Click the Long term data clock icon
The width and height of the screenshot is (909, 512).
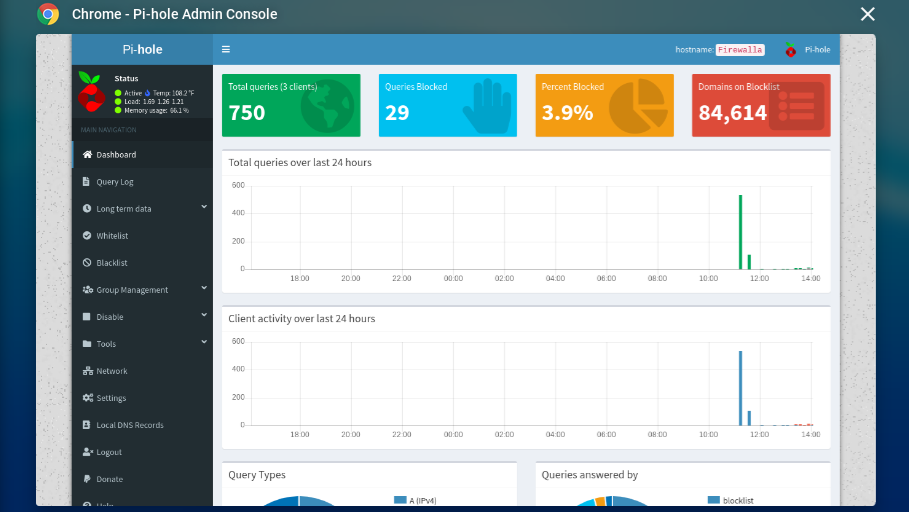click(x=87, y=208)
